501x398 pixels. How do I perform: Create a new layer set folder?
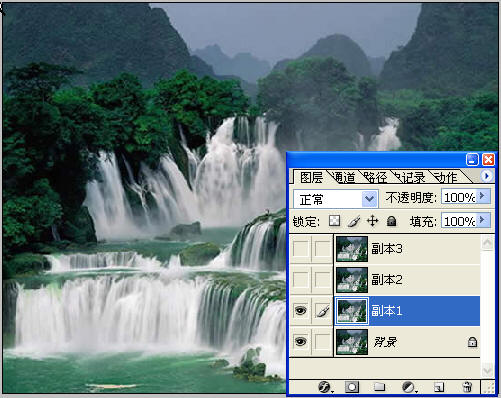tap(379, 387)
